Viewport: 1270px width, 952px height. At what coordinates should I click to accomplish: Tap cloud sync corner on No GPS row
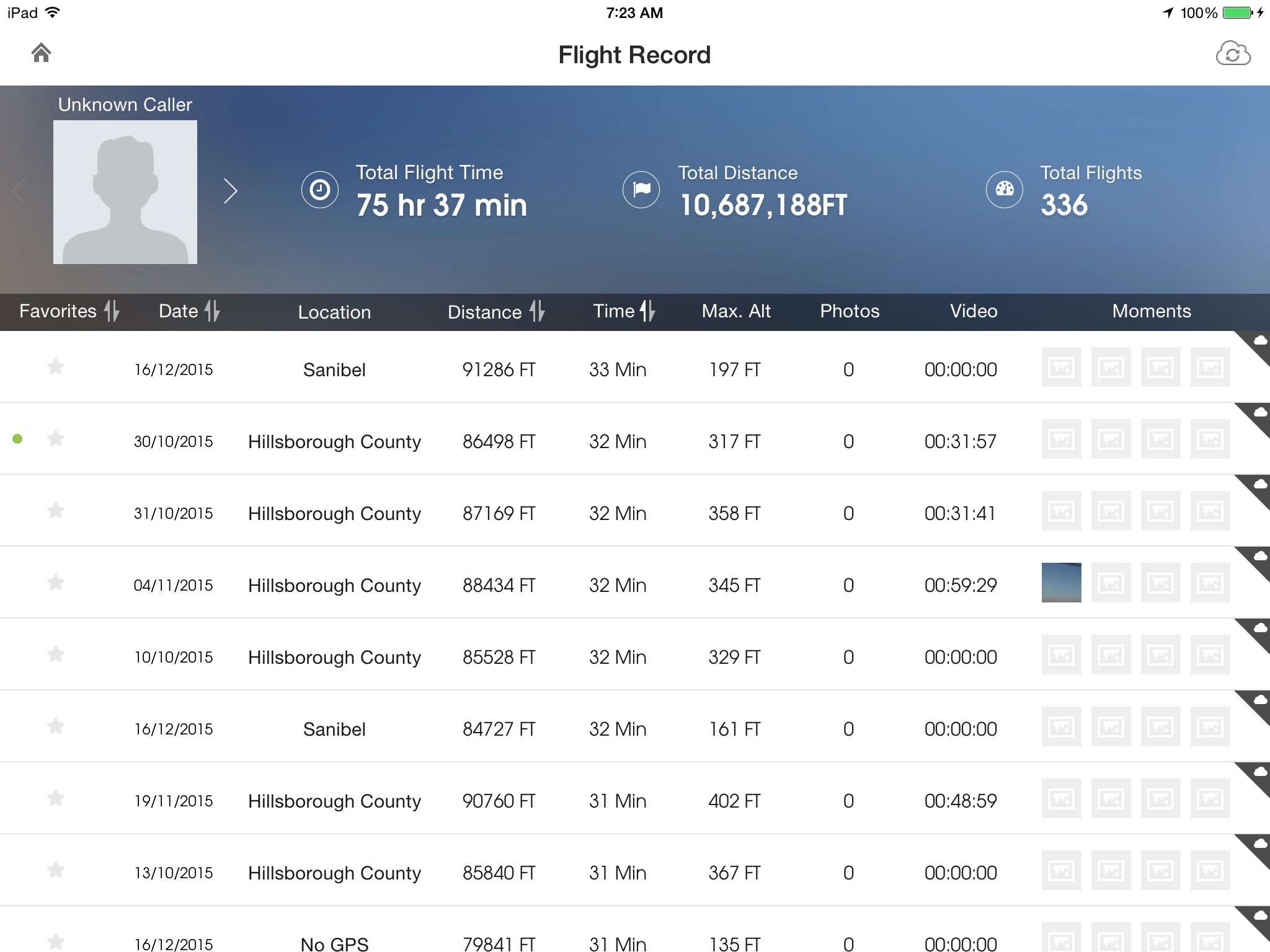[x=1258, y=919]
